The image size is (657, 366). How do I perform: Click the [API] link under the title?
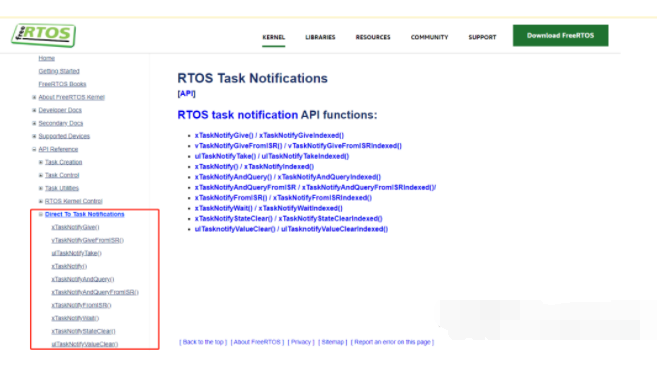coord(186,93)
